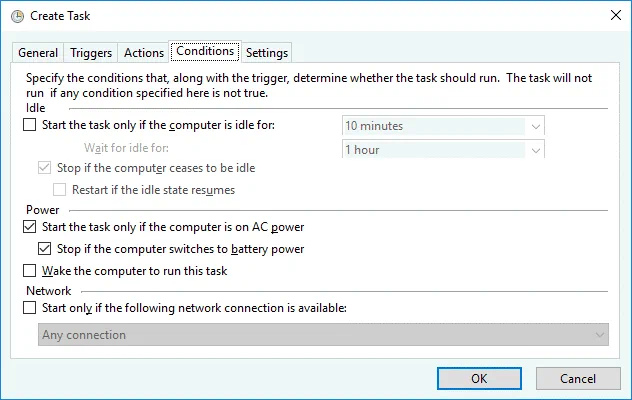Click the Cancel button
Screen dimensions: 632x400
click(578, 379)
